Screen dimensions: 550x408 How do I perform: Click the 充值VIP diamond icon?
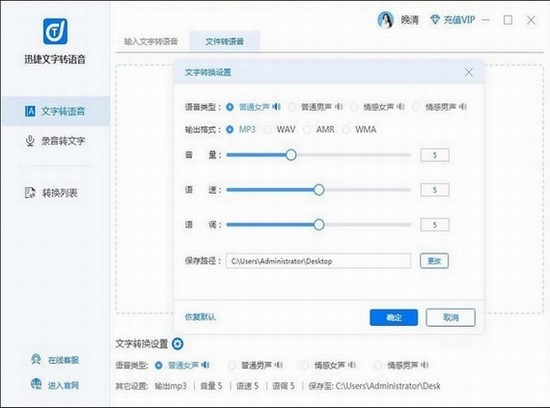coord(435,20)
